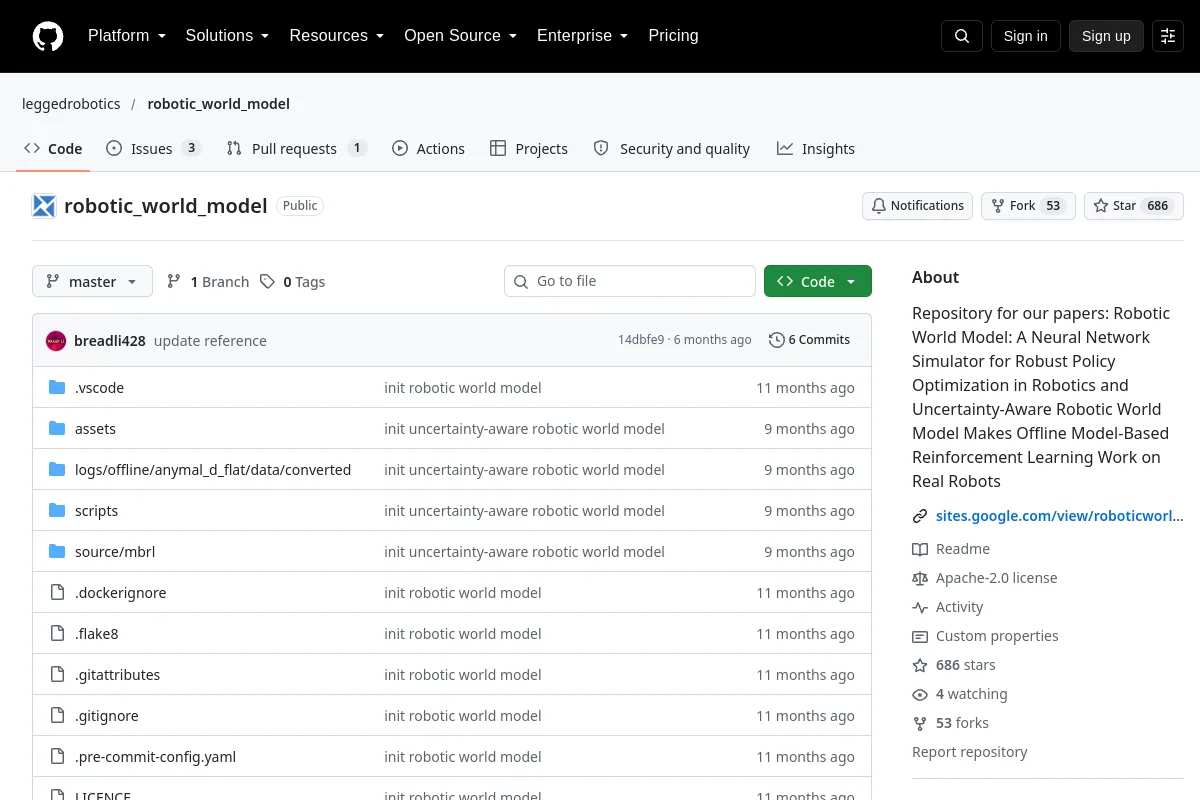Go to the GitHub homepage logo

click(x=48, y=36)
